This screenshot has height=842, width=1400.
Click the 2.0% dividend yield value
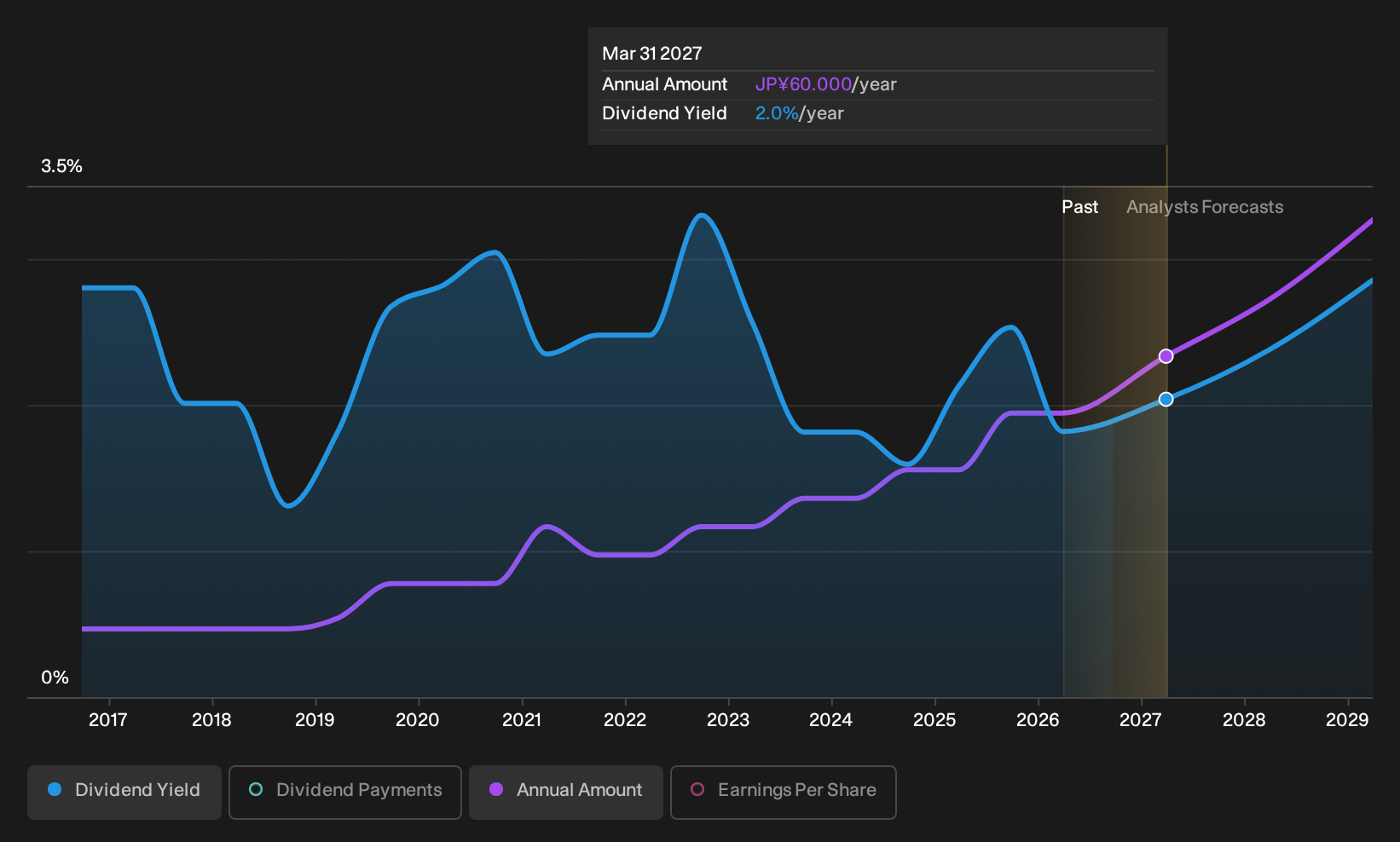click(777, 113)
